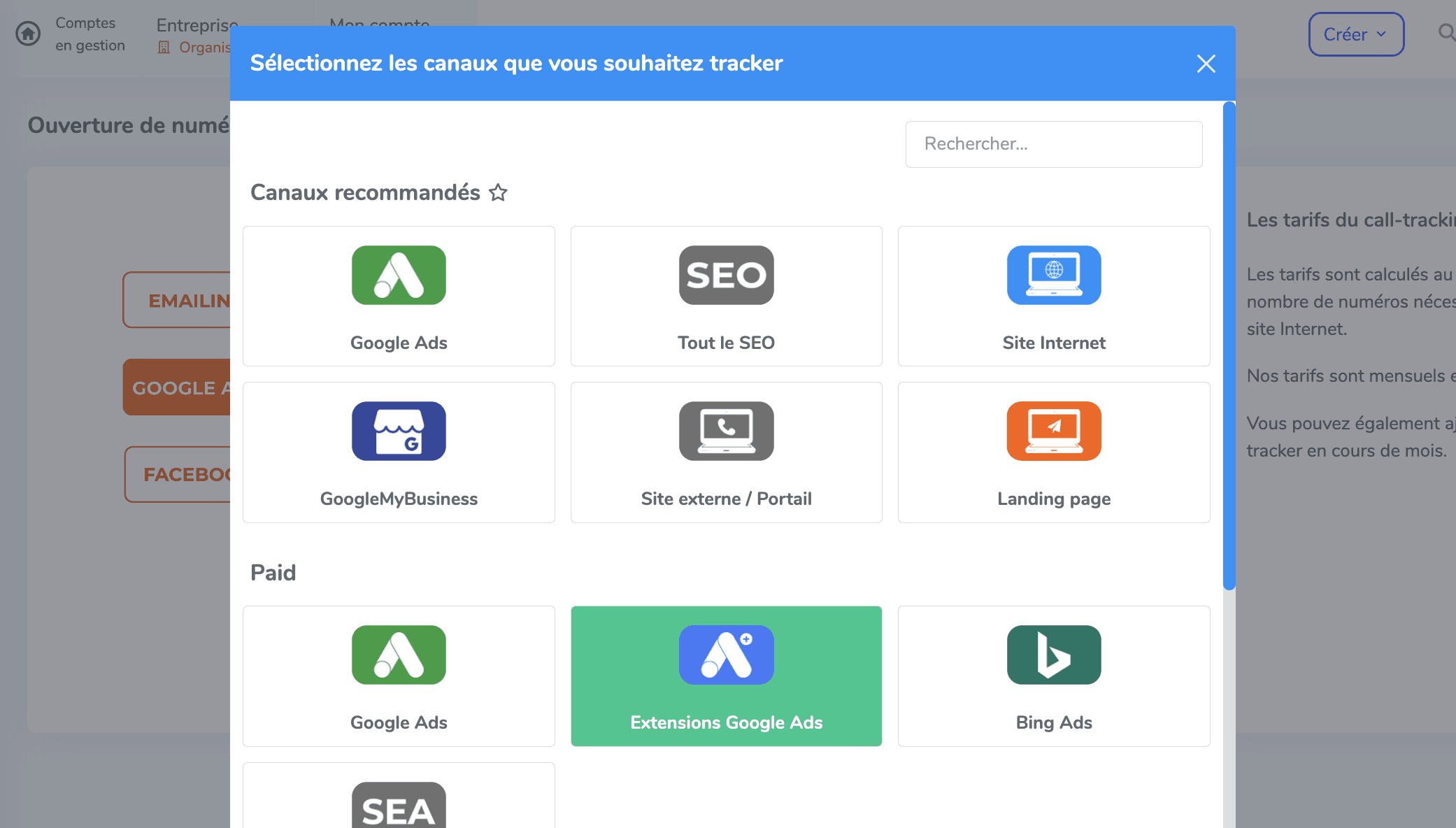Viewport: 1456px width, 828px height.
Task: Select the SEA channel card
Action: (399, 796)
